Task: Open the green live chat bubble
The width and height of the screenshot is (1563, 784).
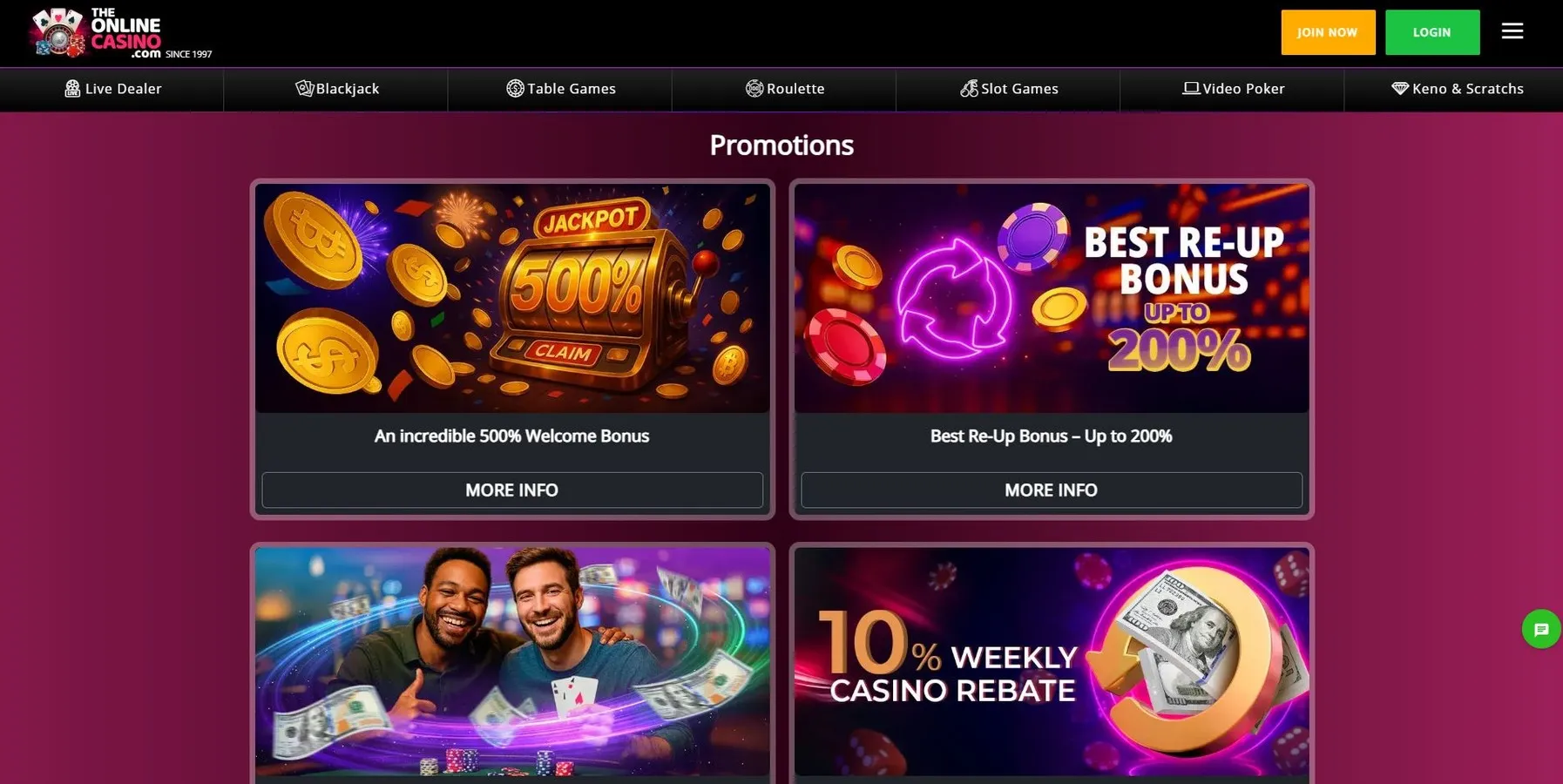Action: [x=1540, y=629]
